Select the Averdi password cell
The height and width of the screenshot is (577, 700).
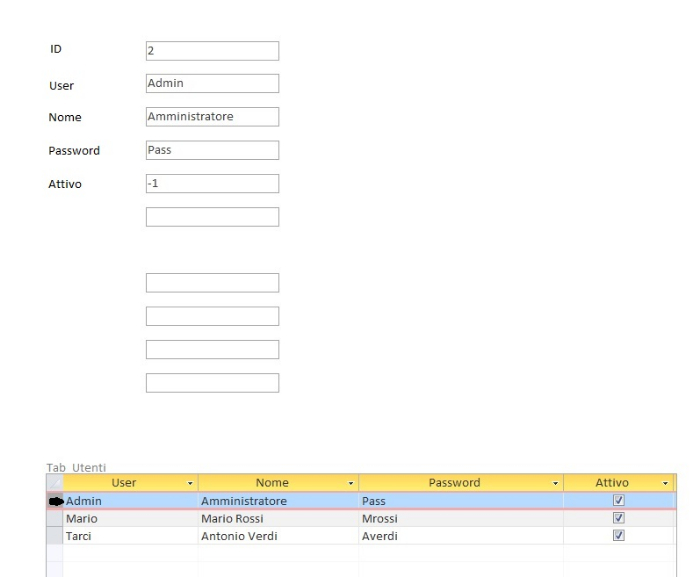click(461, 536)
